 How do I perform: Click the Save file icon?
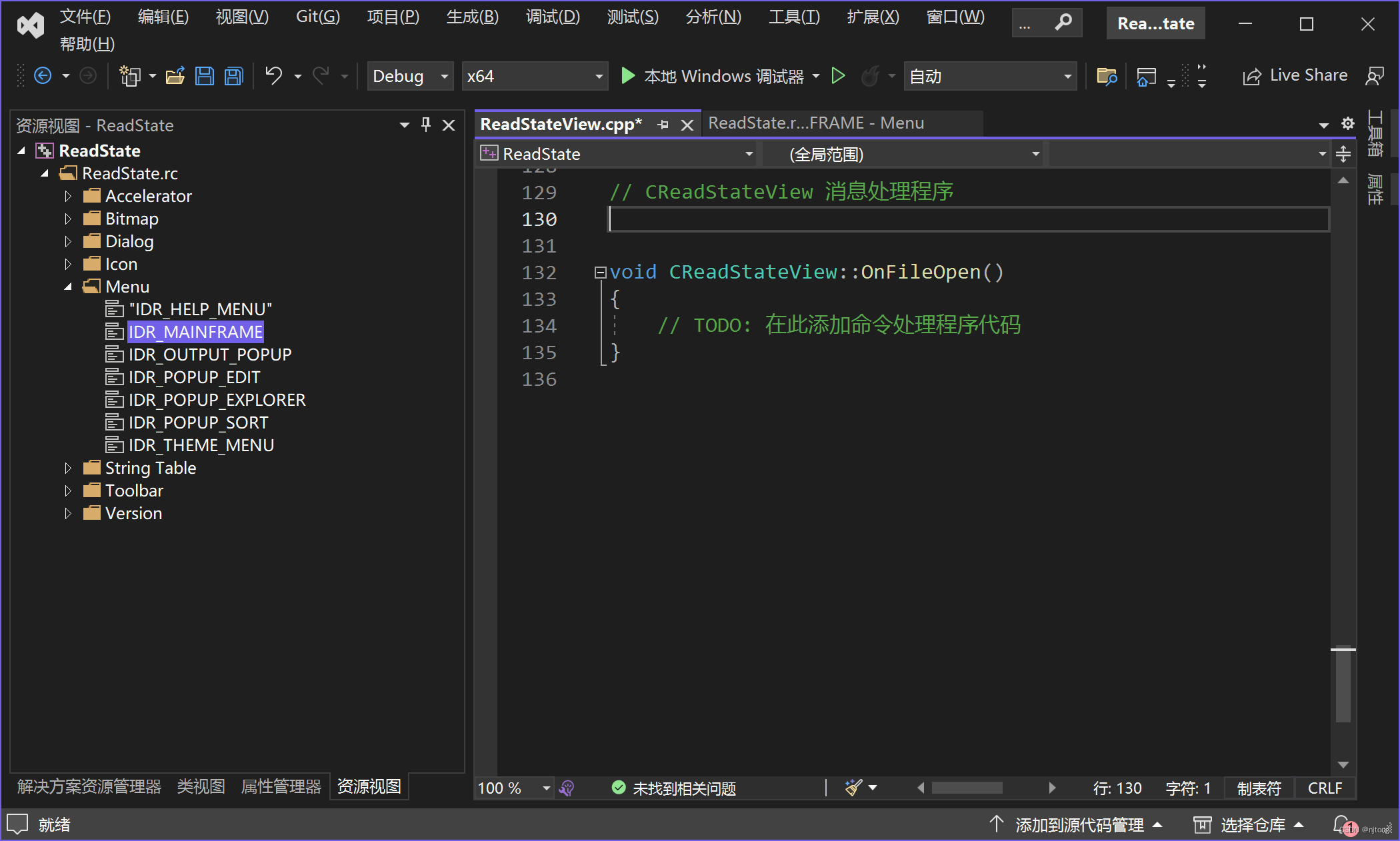[x=204, y=76]
